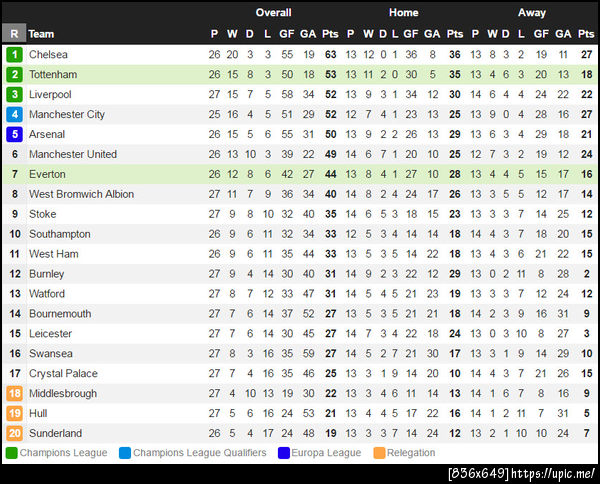Open the Crystal Palace team link
600x484 pixels.
tap(65, 373)
